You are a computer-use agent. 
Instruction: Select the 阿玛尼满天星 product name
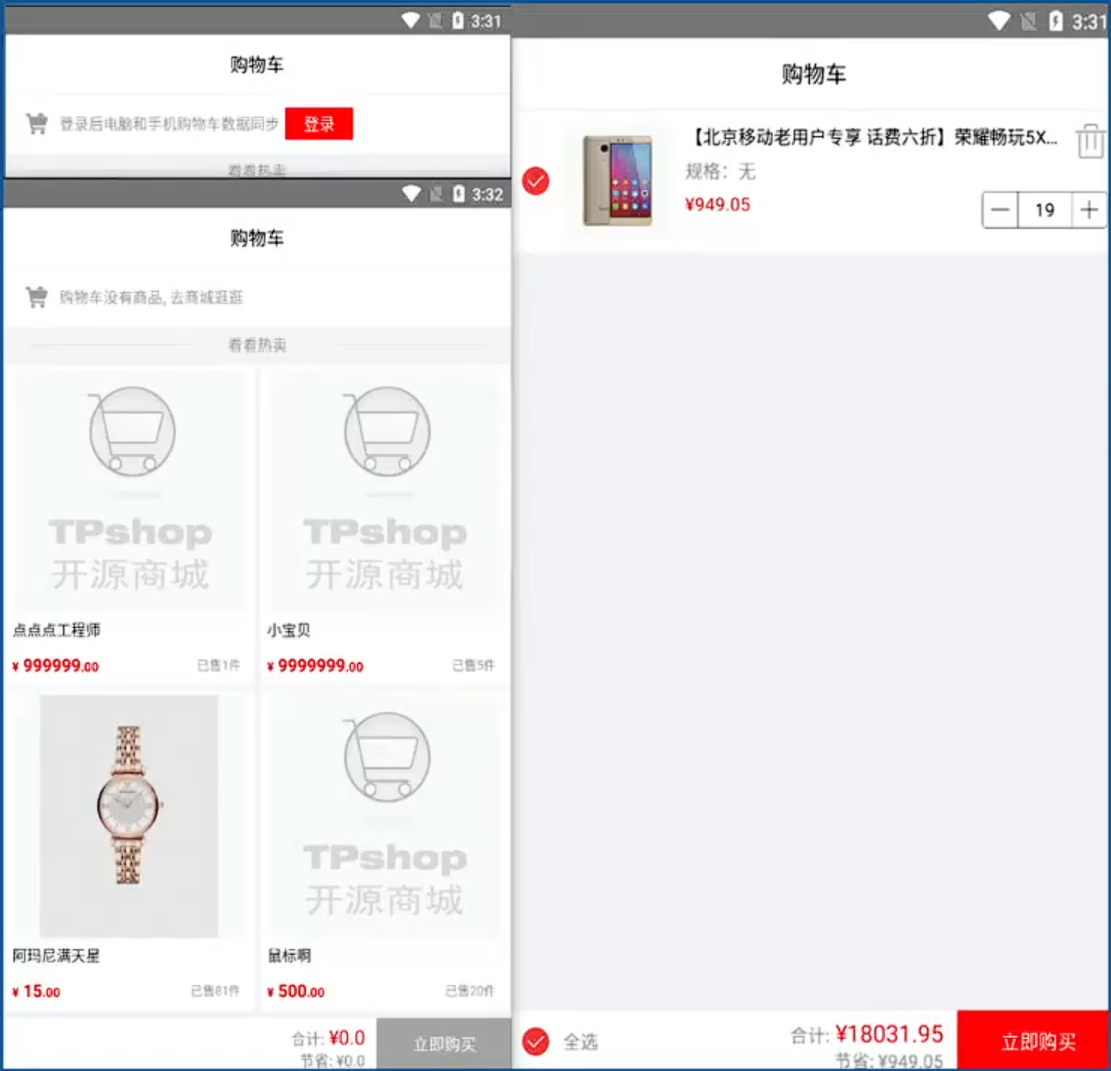(56, 956)
